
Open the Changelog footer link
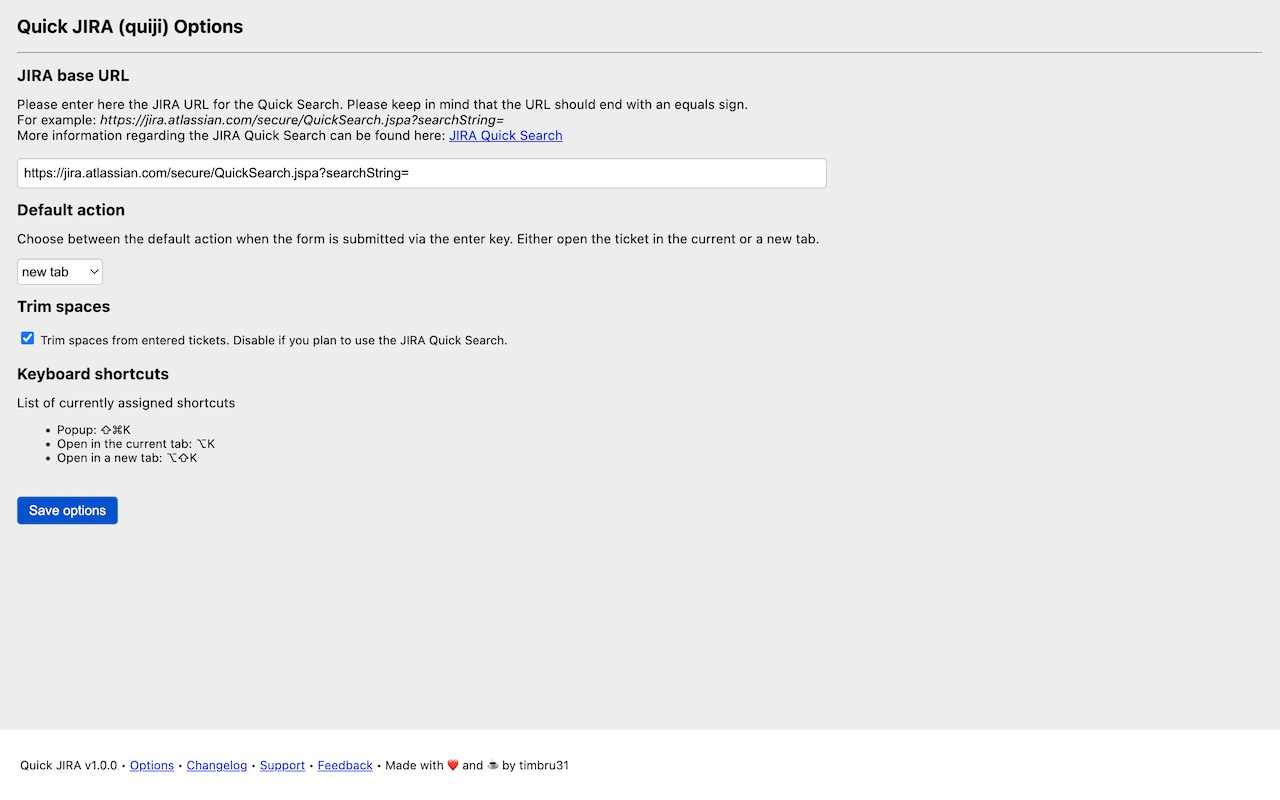coord(217,766)
